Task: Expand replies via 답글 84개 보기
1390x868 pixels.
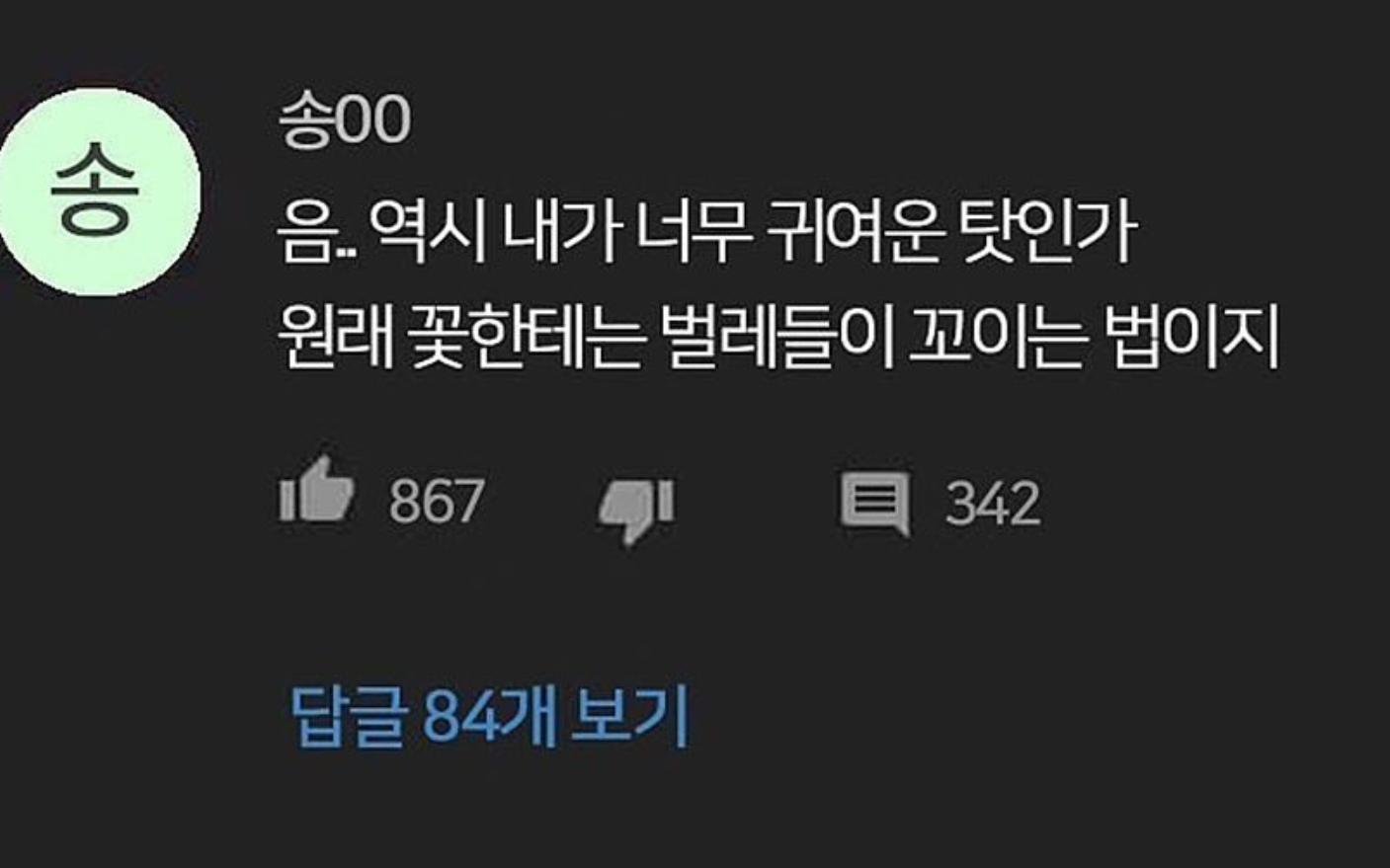Action: click(x=489, y=716)
